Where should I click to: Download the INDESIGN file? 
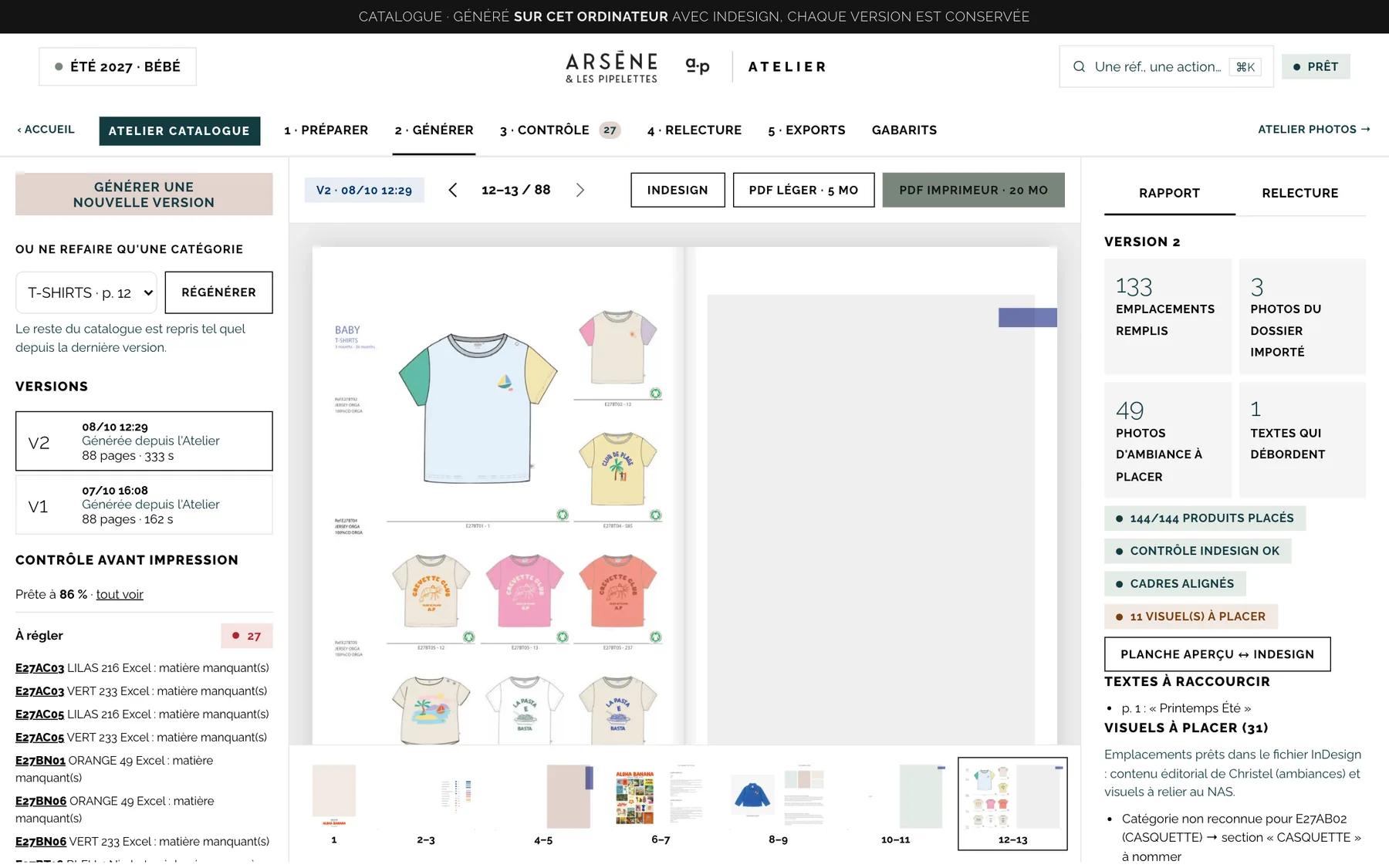[x=678, y=190]
